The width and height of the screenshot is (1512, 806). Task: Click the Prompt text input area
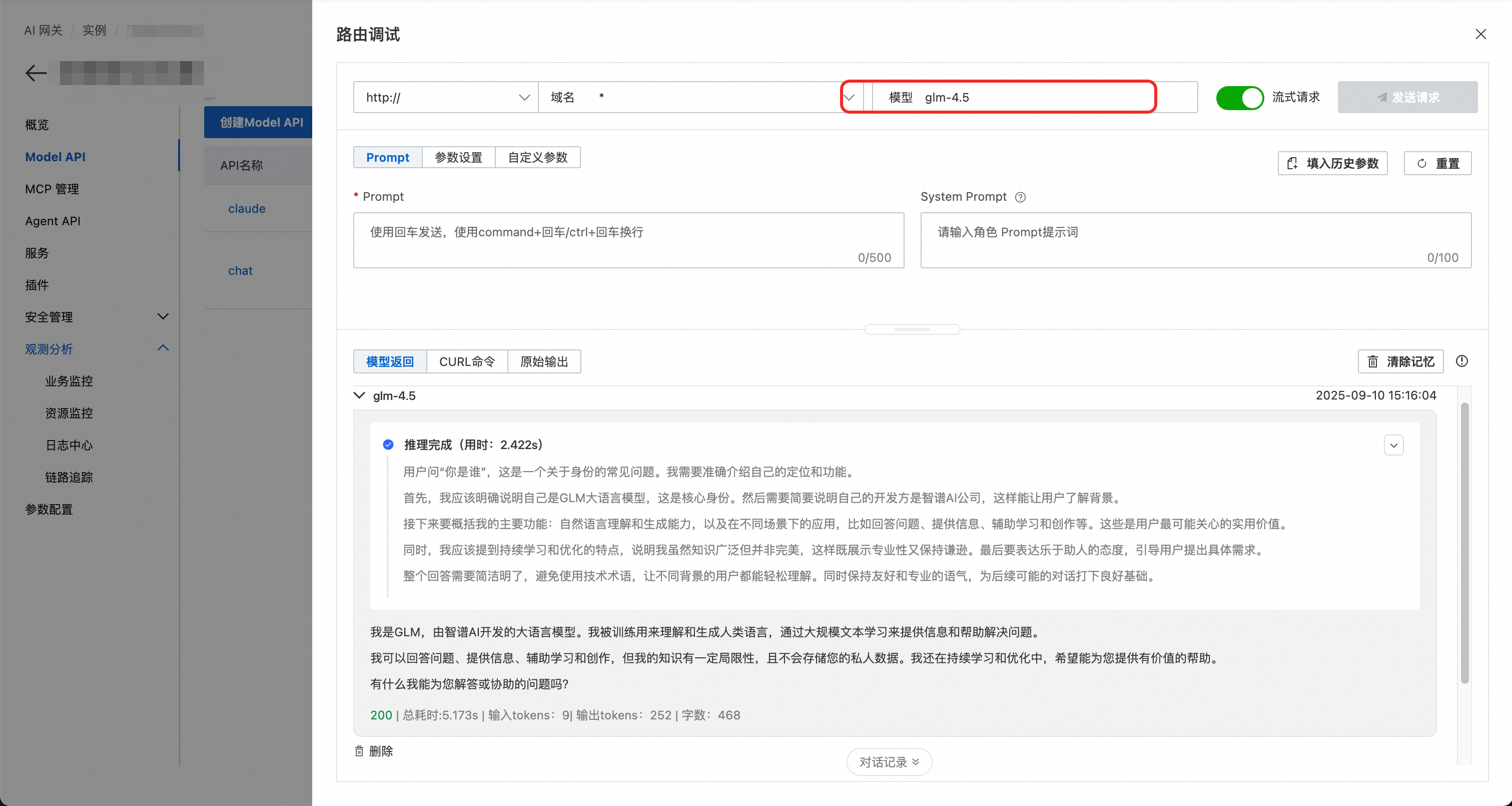coord(628,240)
